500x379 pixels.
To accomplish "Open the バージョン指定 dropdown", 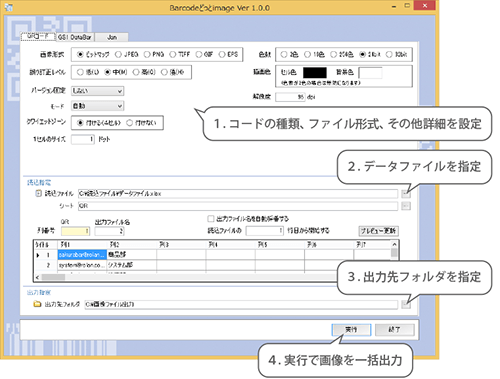I will [x=98, y=91].
